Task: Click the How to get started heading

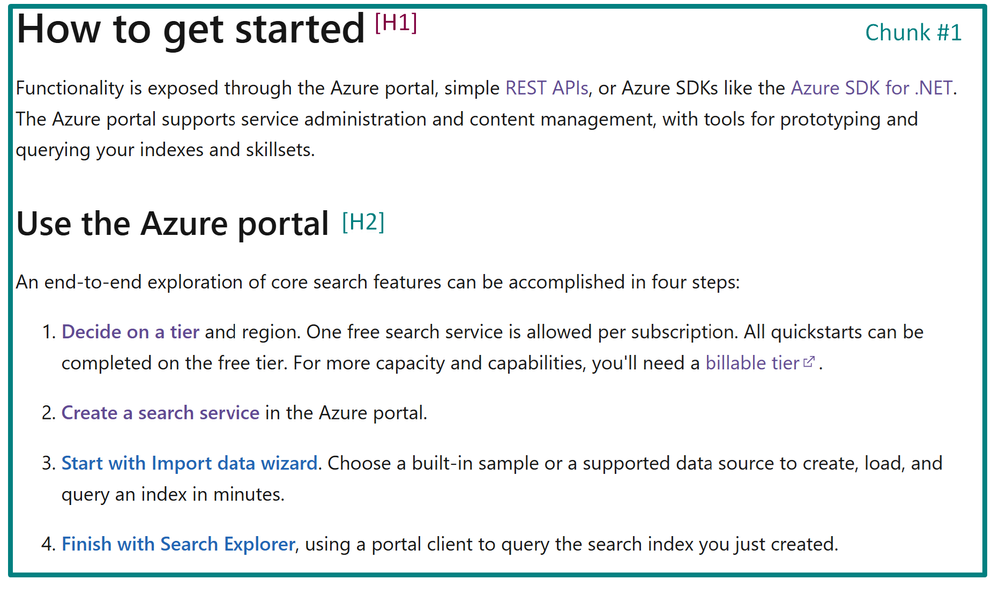Action: pyautogui.click(x=190, y=29)
